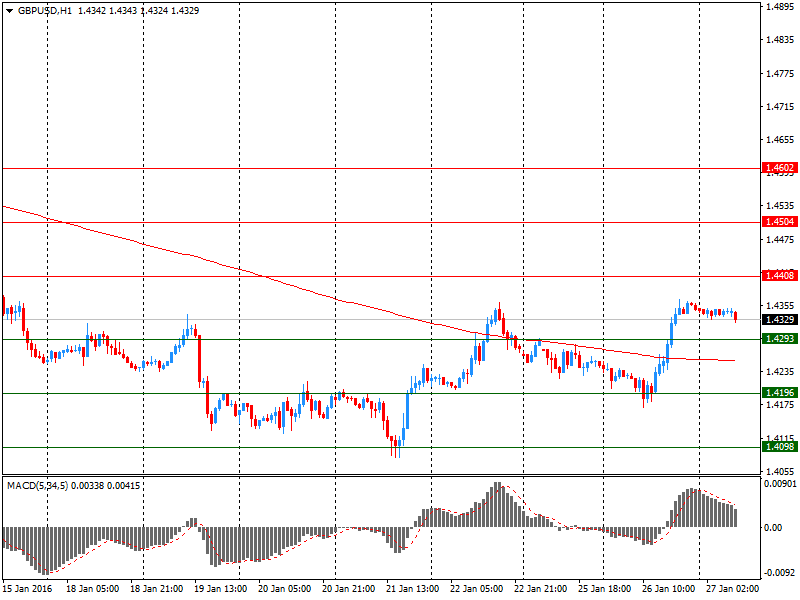Select the red horizontal line at 1.4602
This screenshot has height=600, width=800.
point(382,168)
